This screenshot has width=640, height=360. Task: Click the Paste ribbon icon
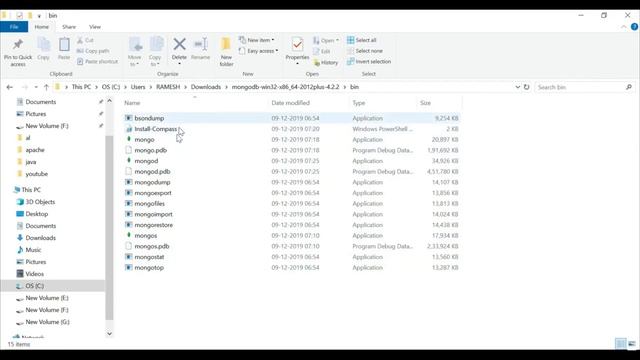pyautogui.click(x=64, y=44)
